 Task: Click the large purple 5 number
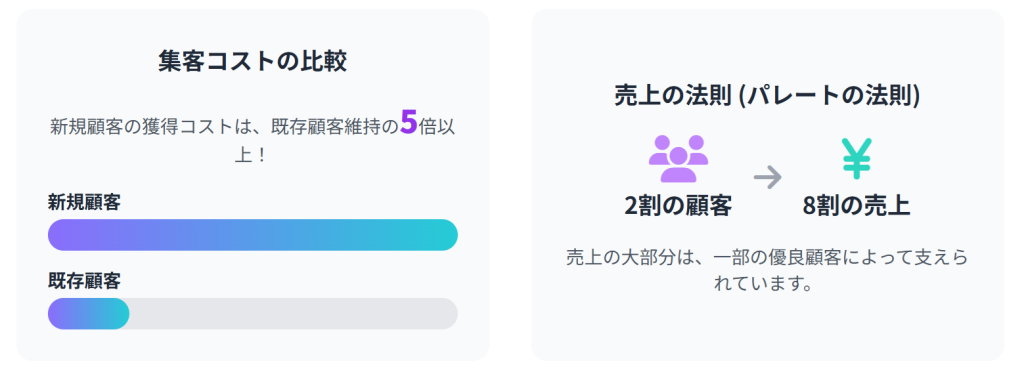coord(408,122)
